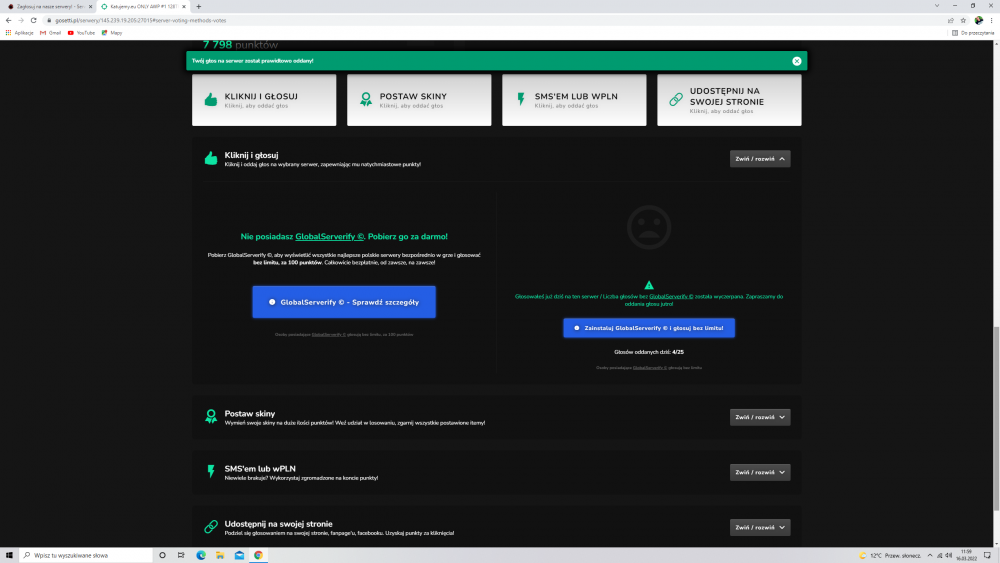Open the Do przeczytania reading list
The image size is (1000, 563).
pyautogui.click(x=973, y=33)
